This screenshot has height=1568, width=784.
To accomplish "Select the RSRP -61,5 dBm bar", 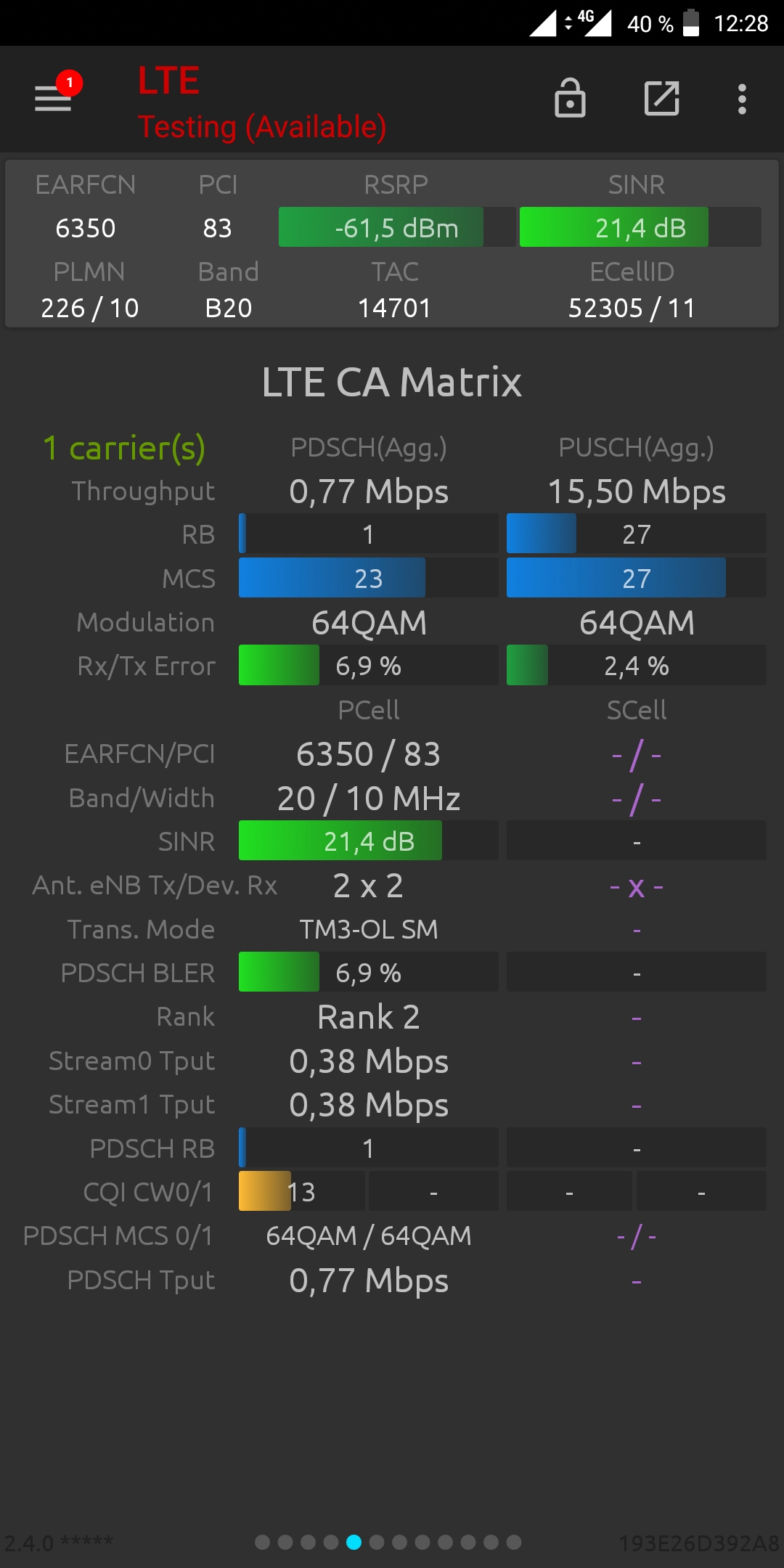I will [x=397, y=227].
